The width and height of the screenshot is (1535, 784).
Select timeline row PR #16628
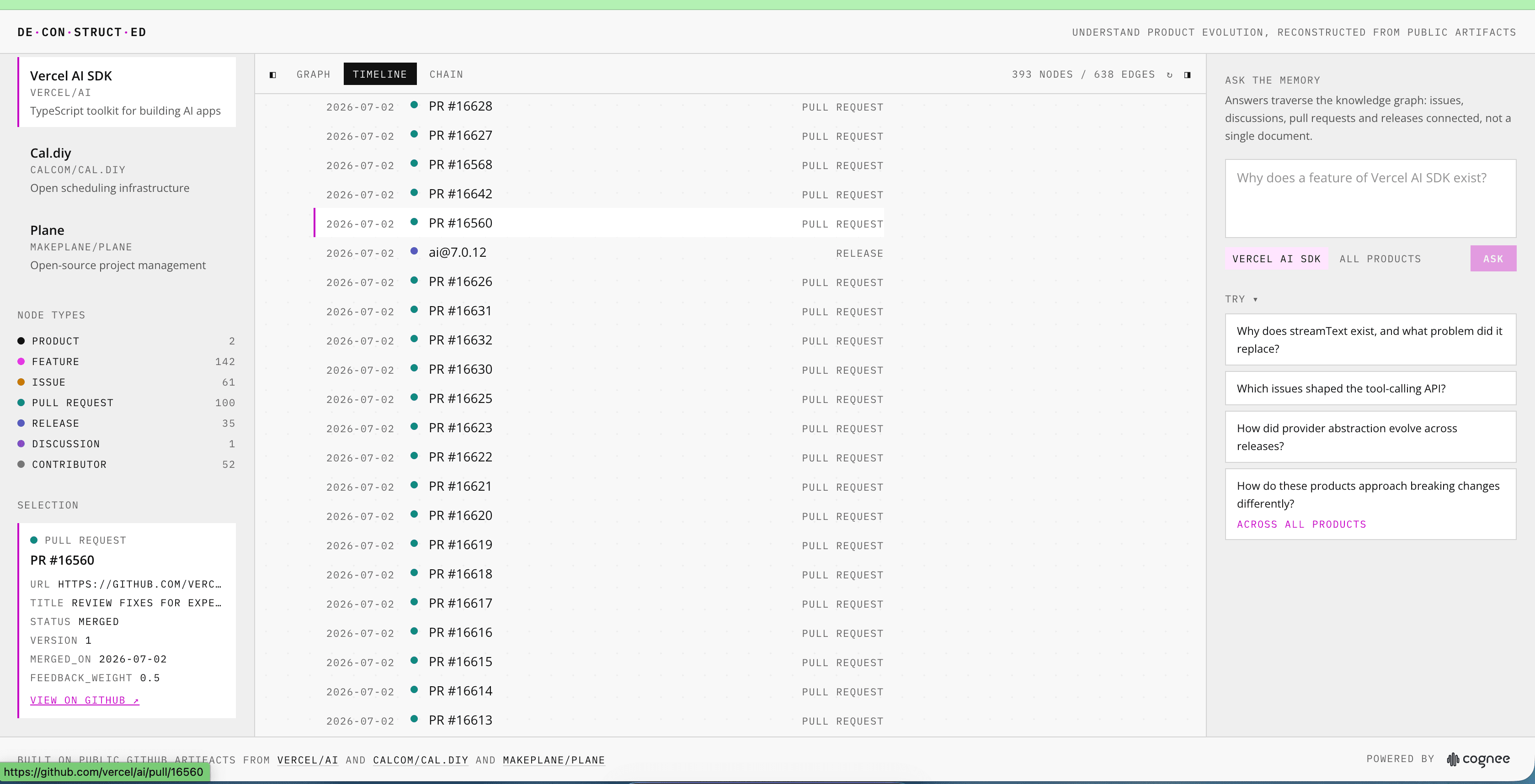599,106
